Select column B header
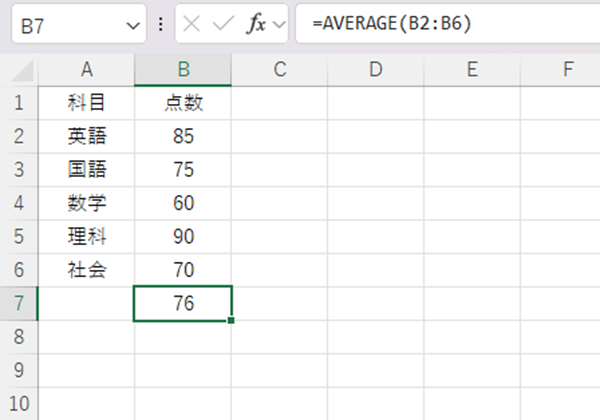Screen dimensions: 600x420 point(183,70)
